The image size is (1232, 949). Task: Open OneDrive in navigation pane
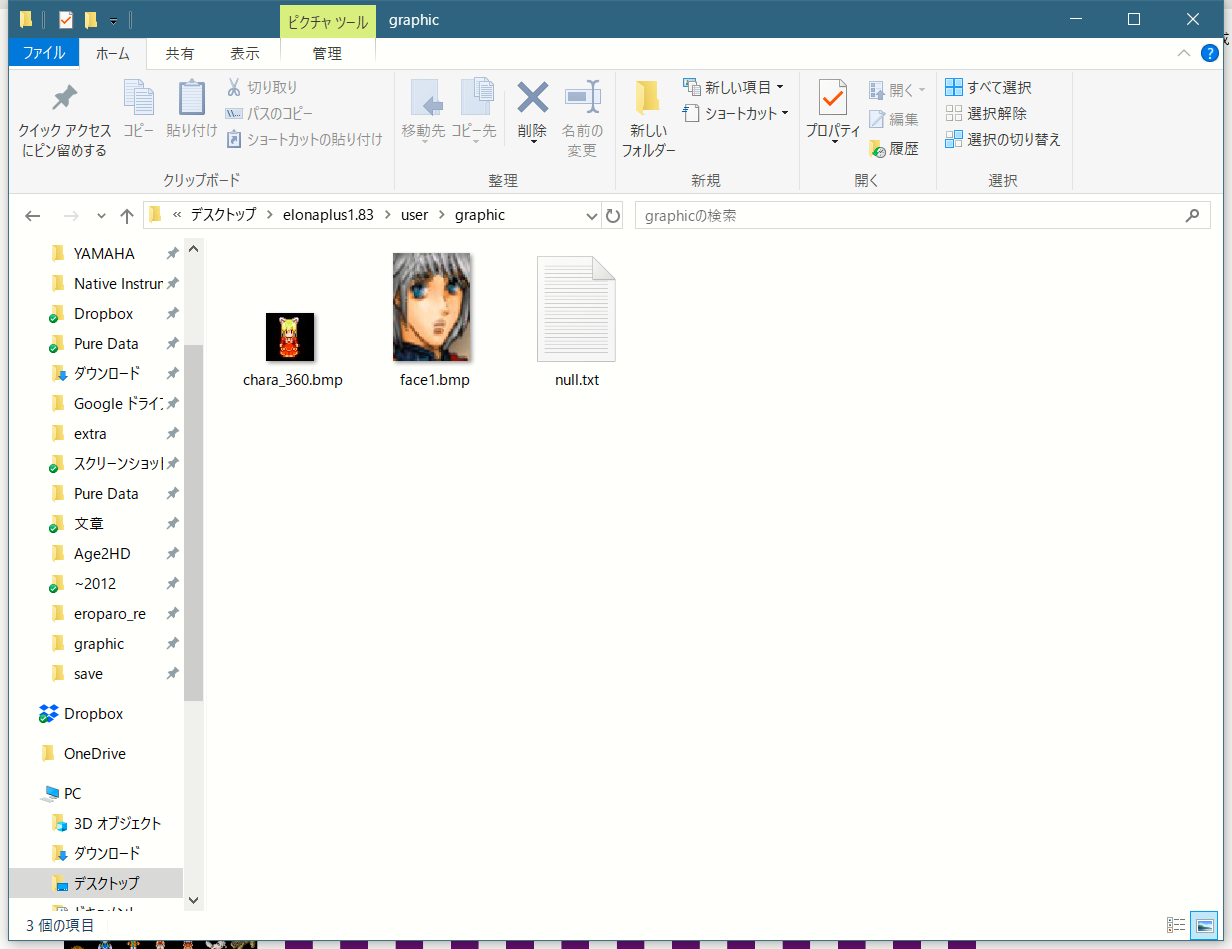94,754
